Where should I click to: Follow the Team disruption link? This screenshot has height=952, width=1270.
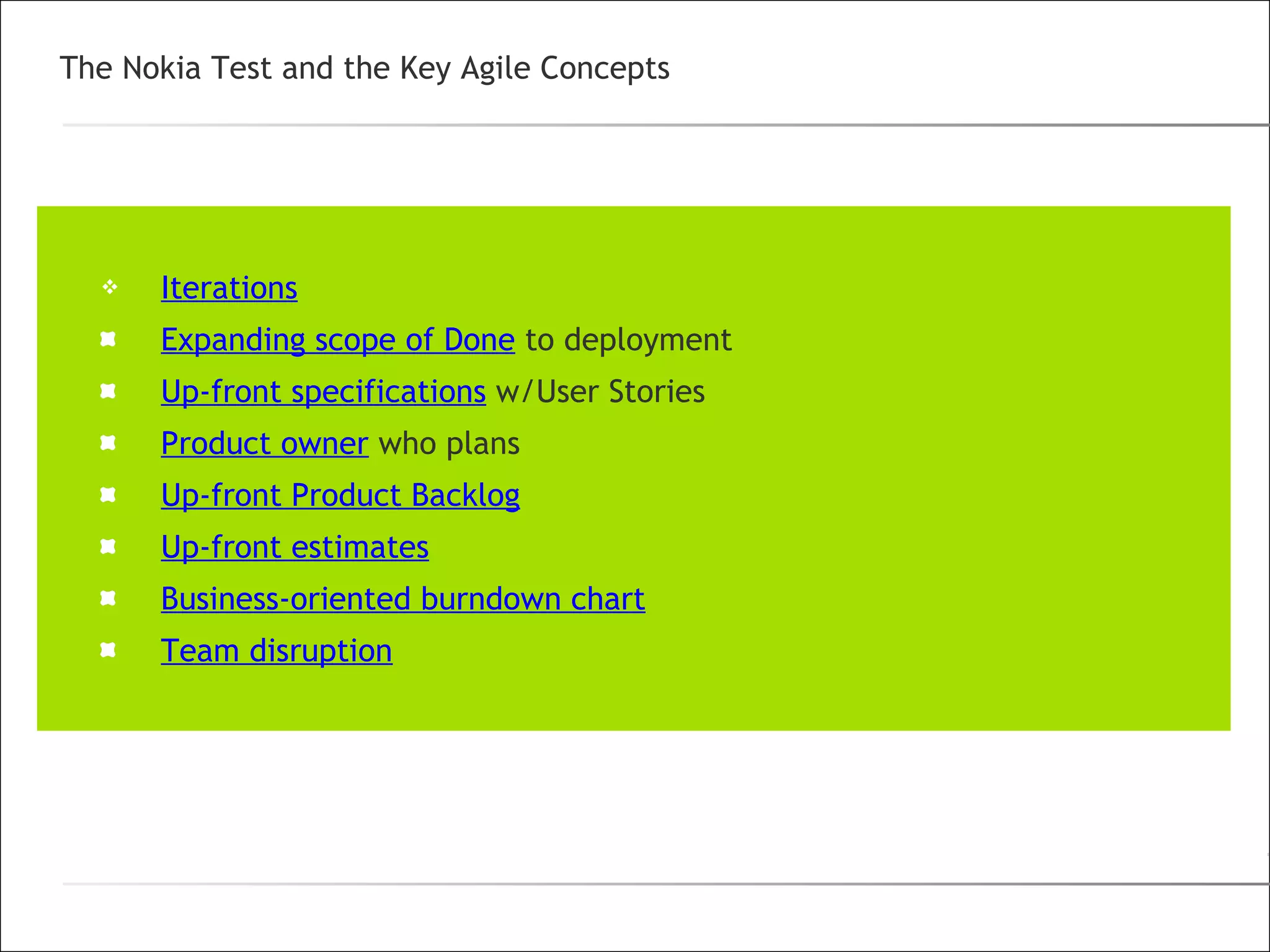(276, 651)
